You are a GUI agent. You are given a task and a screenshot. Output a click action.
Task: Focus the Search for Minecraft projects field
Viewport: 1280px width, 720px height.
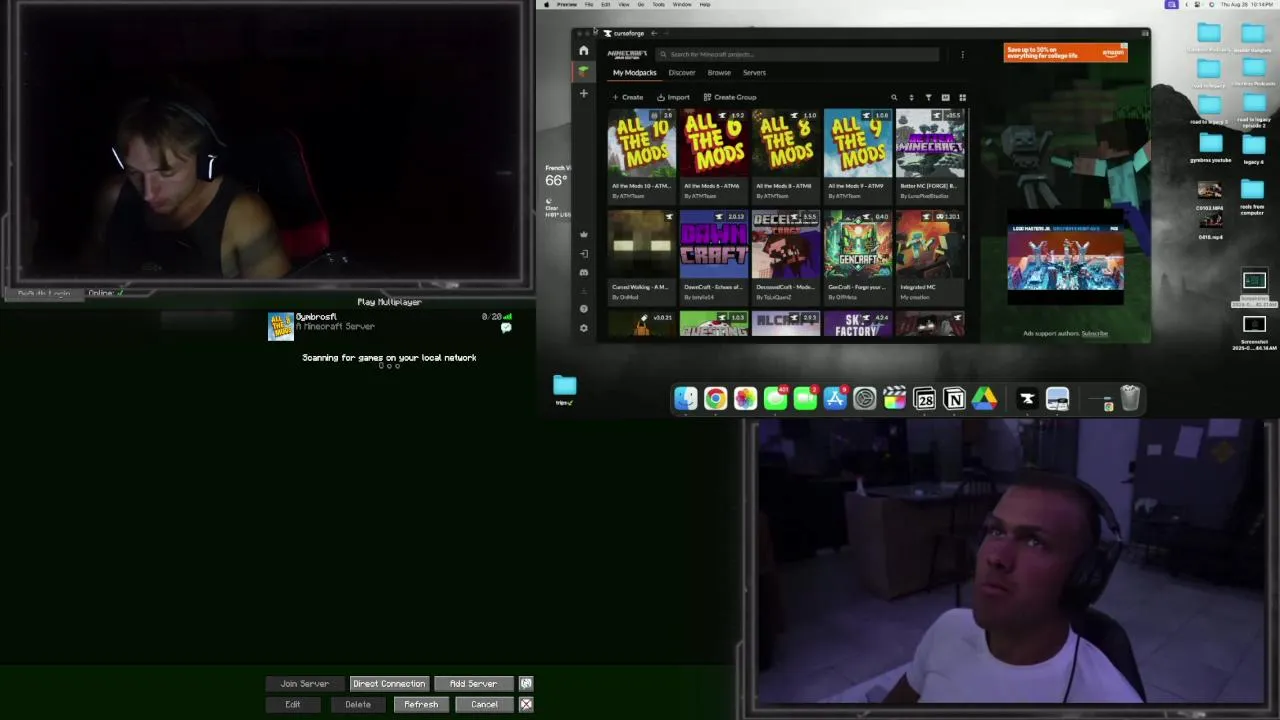798,54
